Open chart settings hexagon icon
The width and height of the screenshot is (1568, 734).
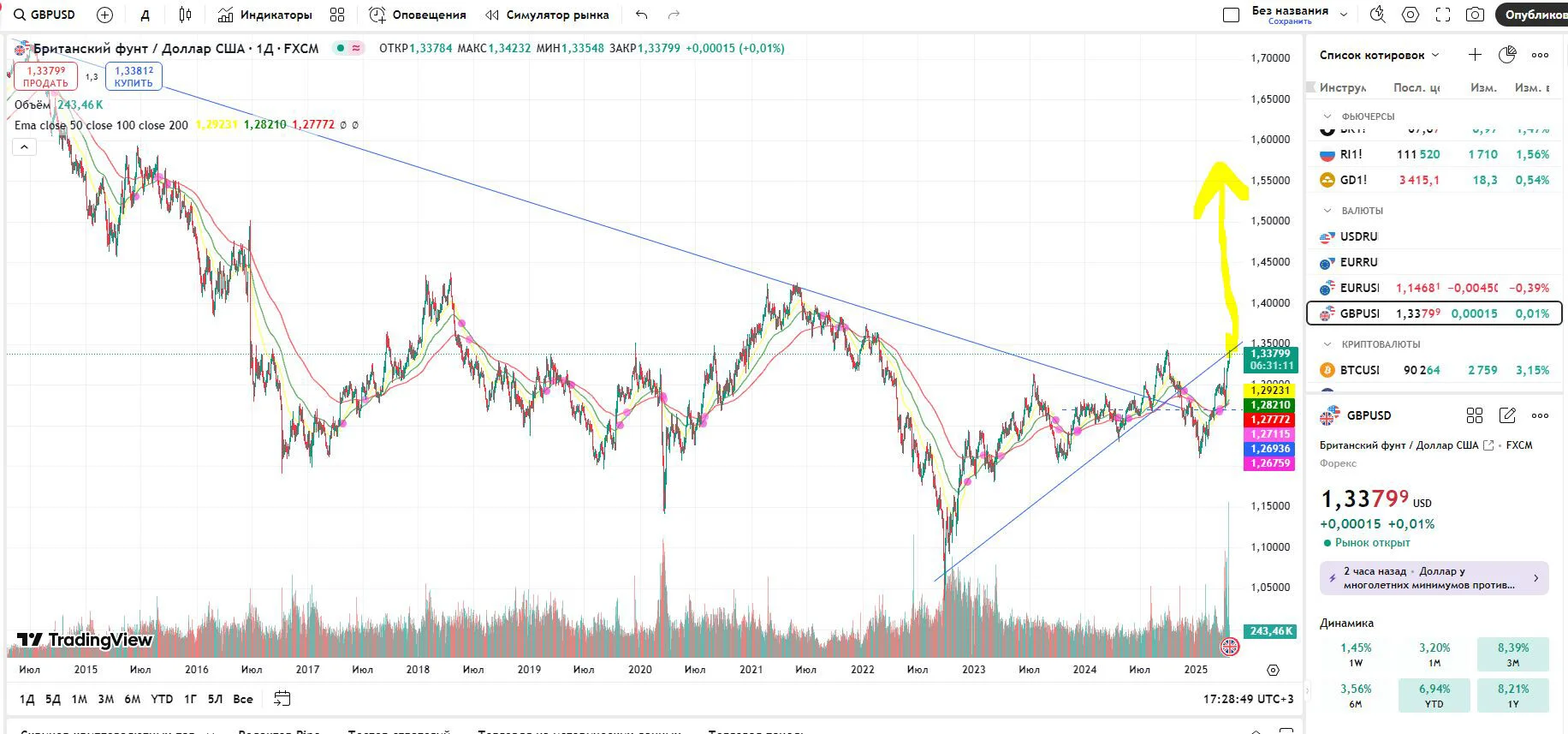(1411, 15)
